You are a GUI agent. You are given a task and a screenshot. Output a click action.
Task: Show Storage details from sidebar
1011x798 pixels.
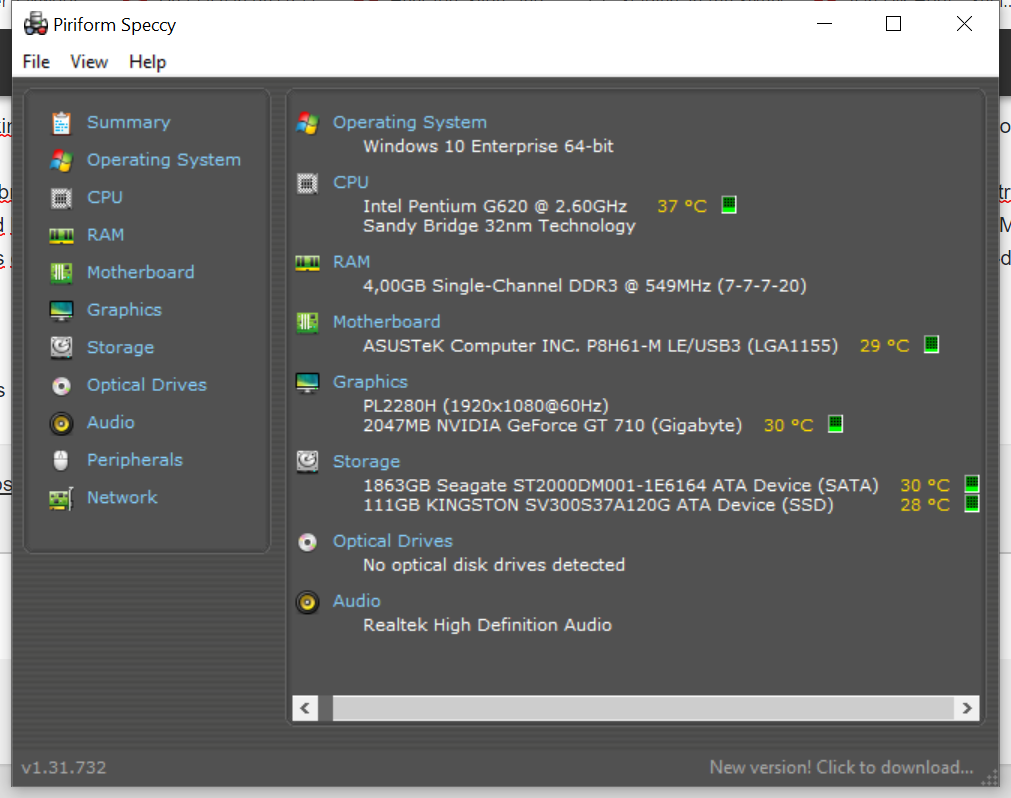(x=121, y=347)
